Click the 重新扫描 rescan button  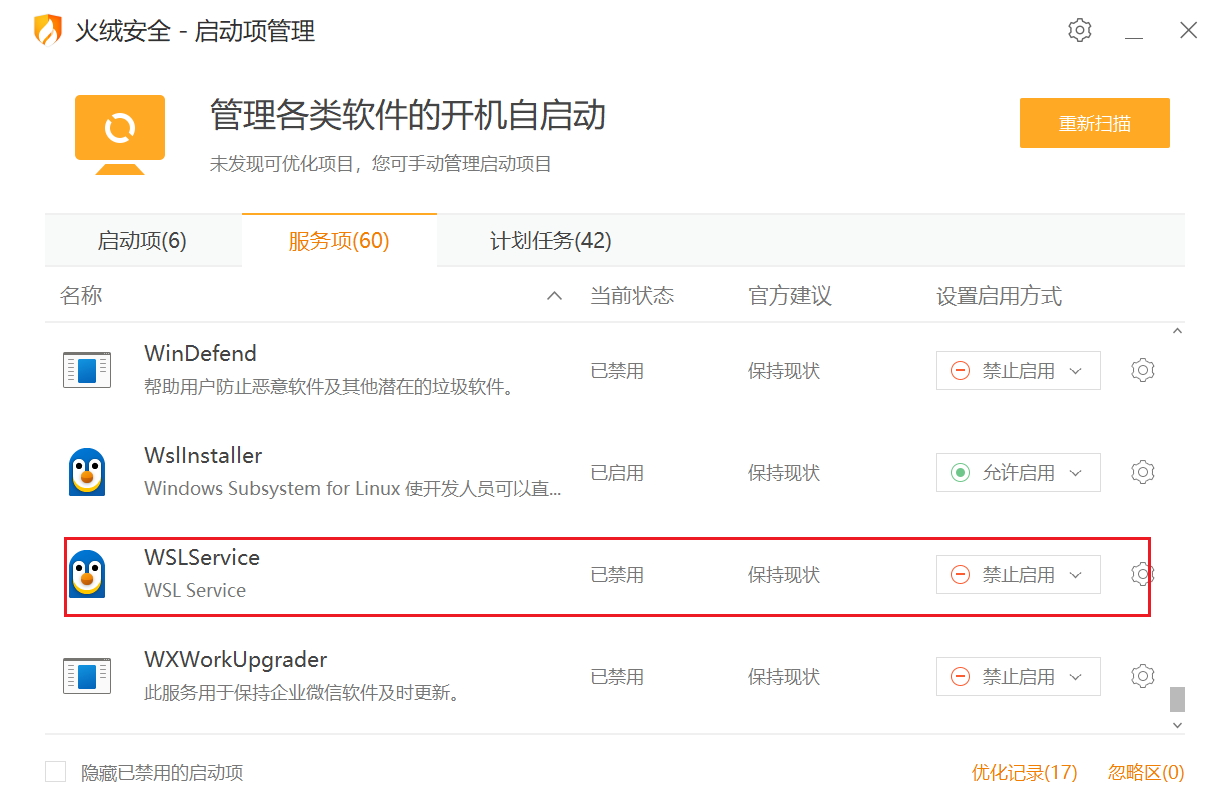point(1095,123)
